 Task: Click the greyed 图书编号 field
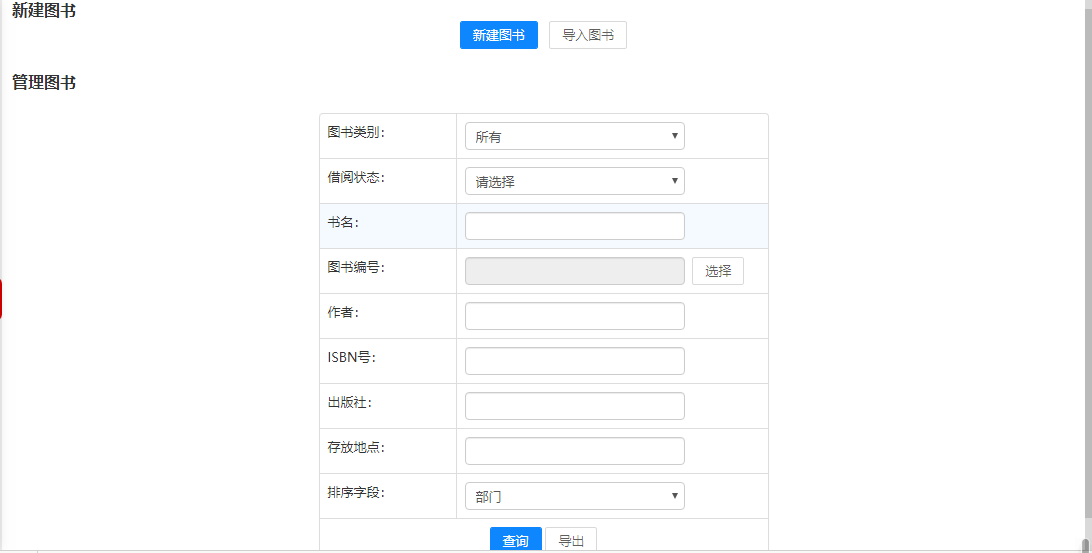(x=574, y=271)
